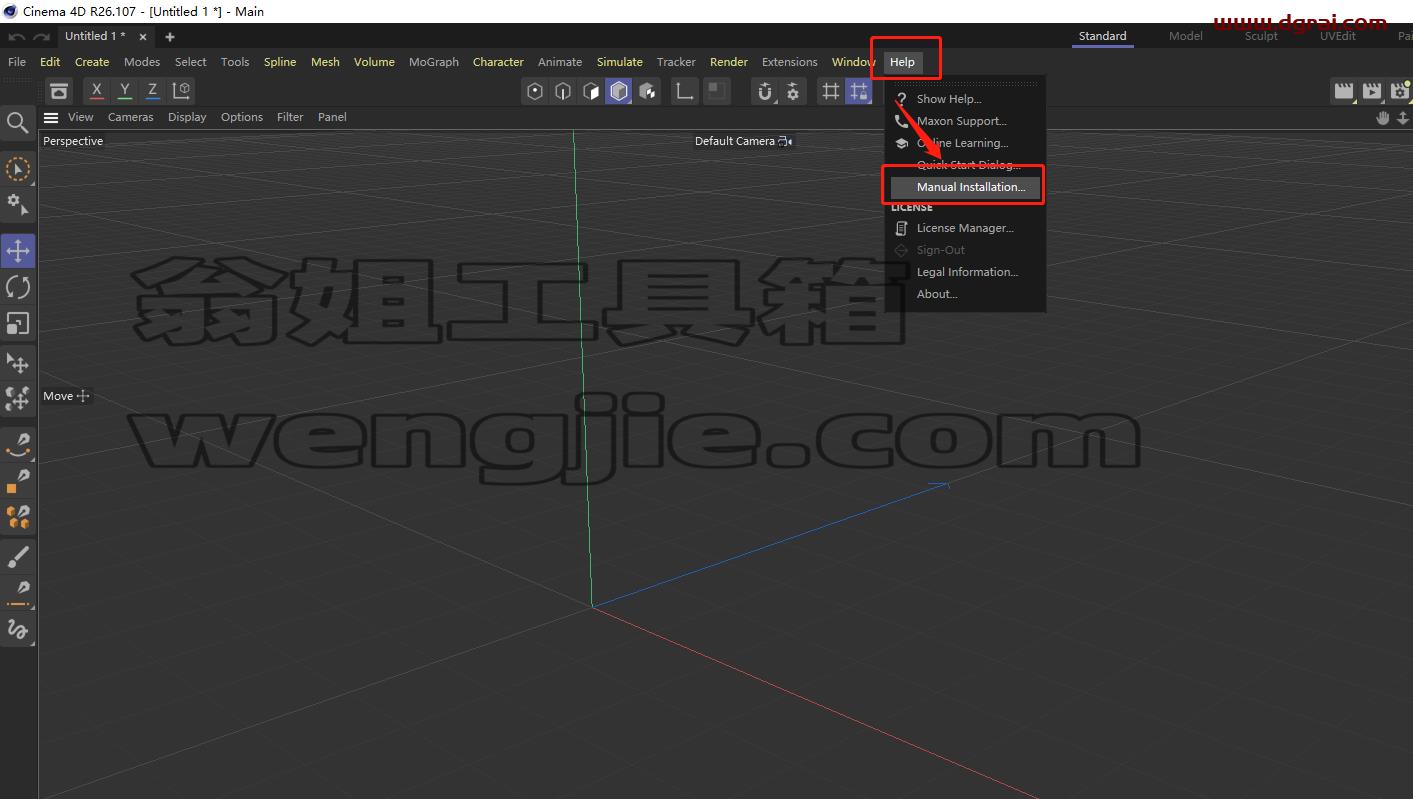Image resolution: width=1413 pixels, height=799 pixels.
Task: Activate the Scale tool
Action: tap(18, 323)
